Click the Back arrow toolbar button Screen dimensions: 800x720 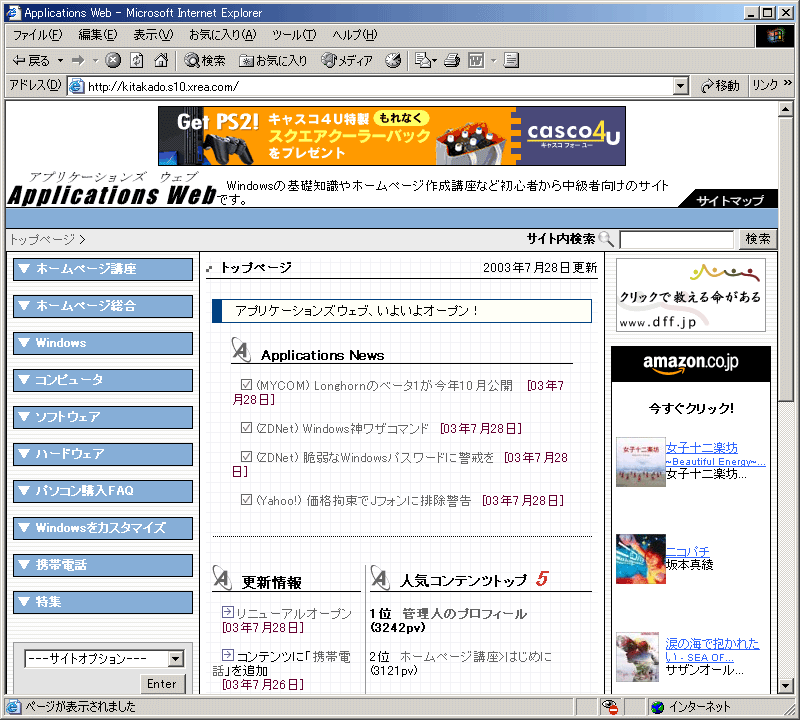point(31,60)
